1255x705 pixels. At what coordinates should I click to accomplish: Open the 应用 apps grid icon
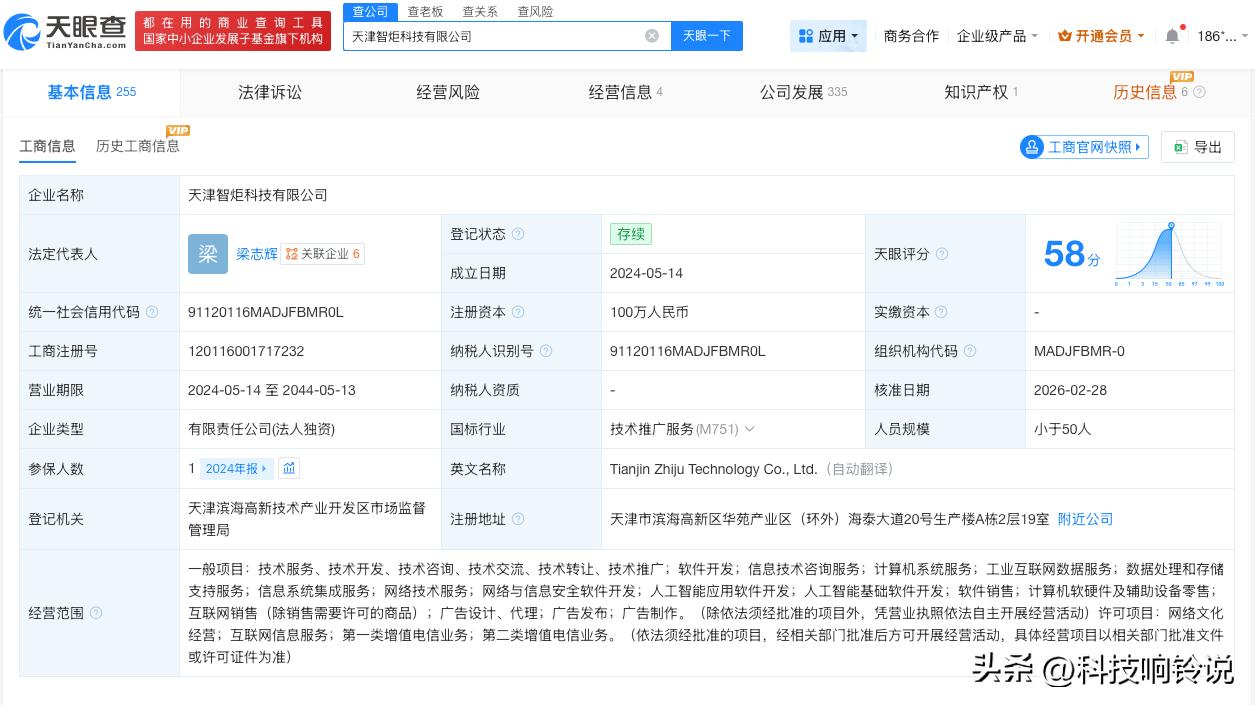[x=808, y=36]
